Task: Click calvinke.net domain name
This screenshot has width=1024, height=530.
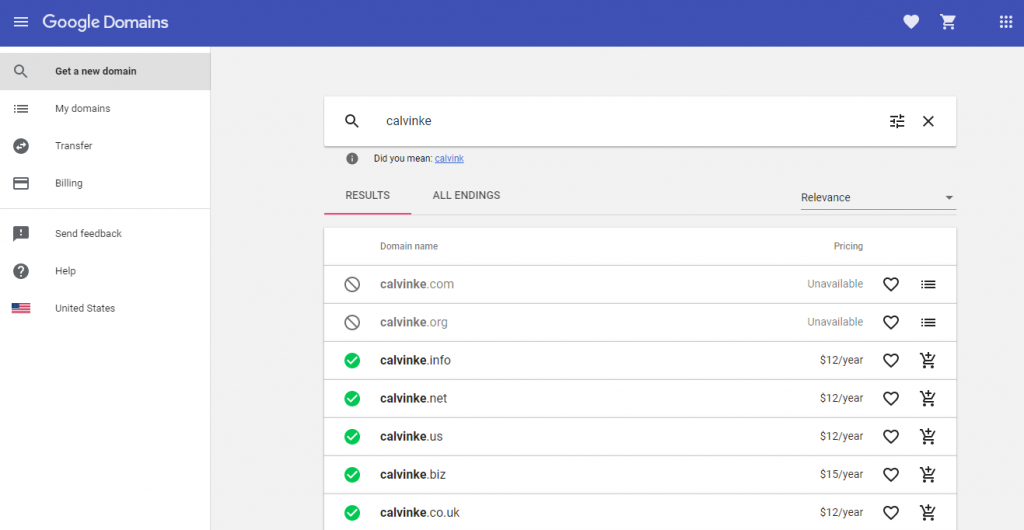Action: click(x=413, y=398)
